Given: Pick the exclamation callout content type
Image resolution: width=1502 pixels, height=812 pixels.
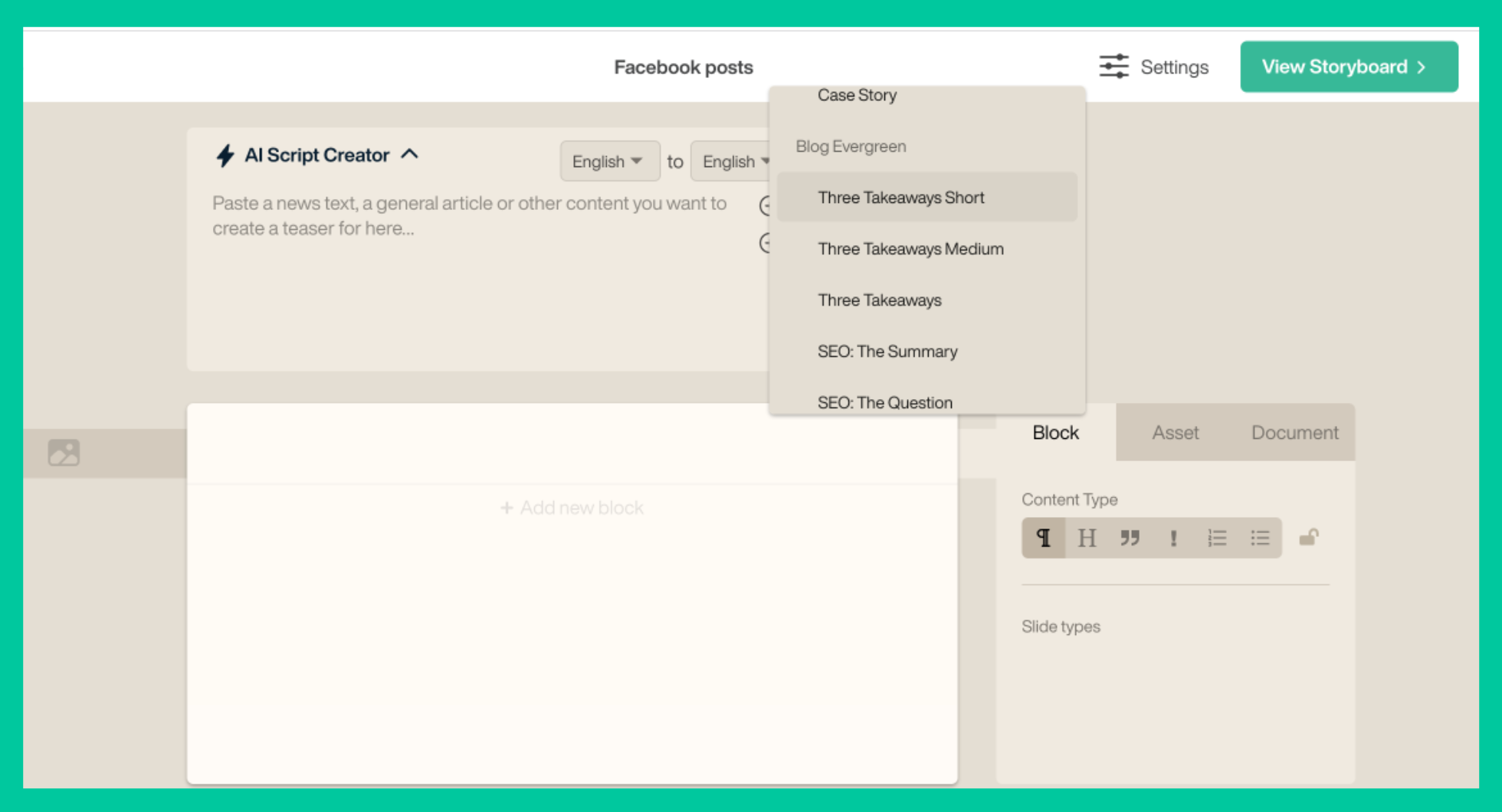Looking at the screenshot, I should [1173, 538].
